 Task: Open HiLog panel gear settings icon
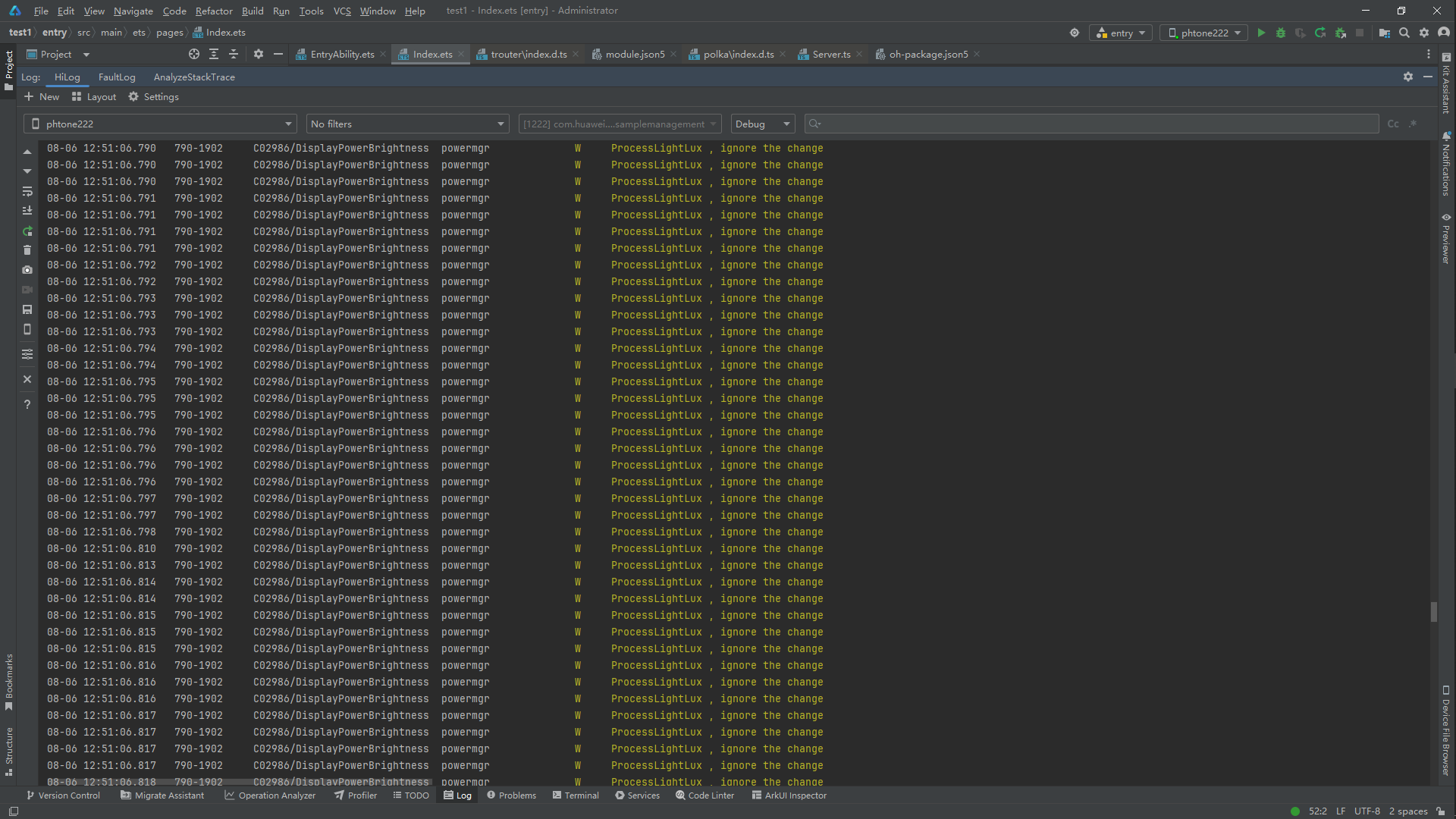click(x=1408, y=77)
